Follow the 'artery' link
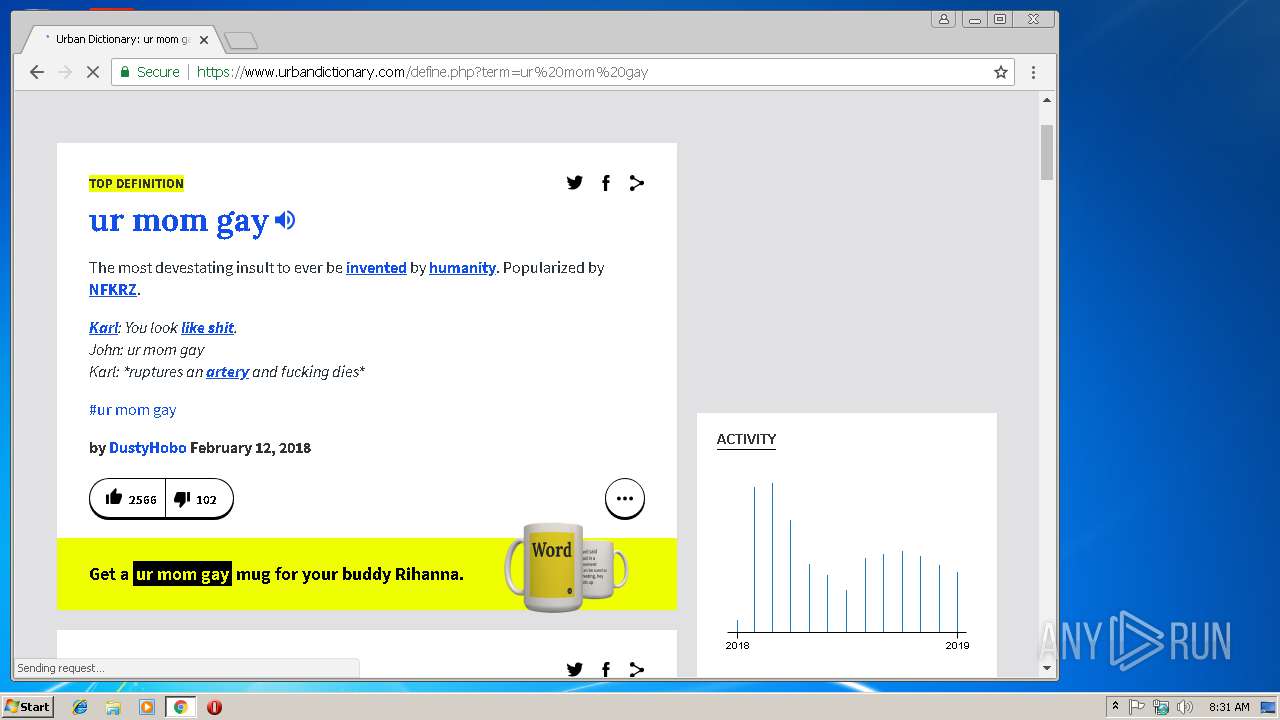Image resolution: width=1280 pixels, height=720 pixels. [227, 372]
